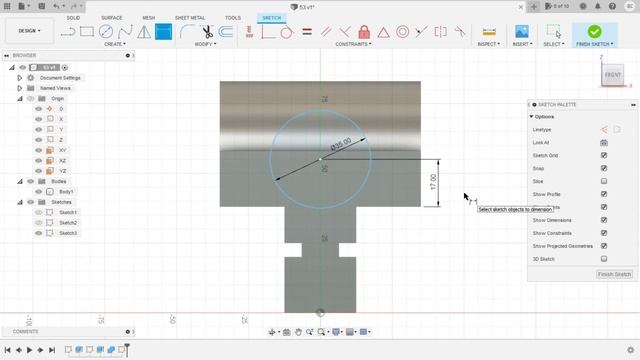Screen dimensions: 640x360
Task: Enable the 3D Sketch checkbox
Action: [x=604, y=259]
